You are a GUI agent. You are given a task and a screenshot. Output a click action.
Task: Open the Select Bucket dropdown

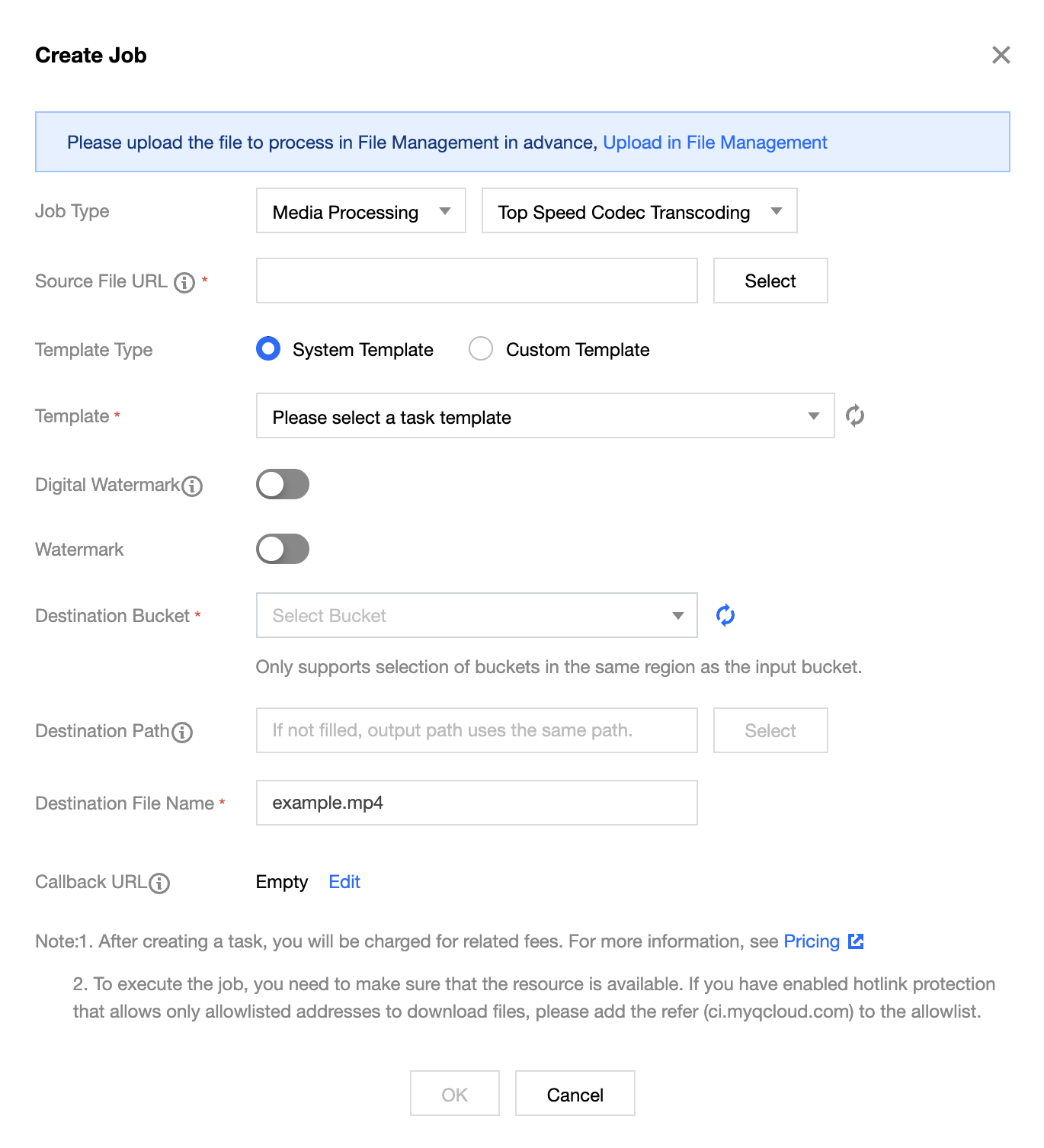coord(476,616)
